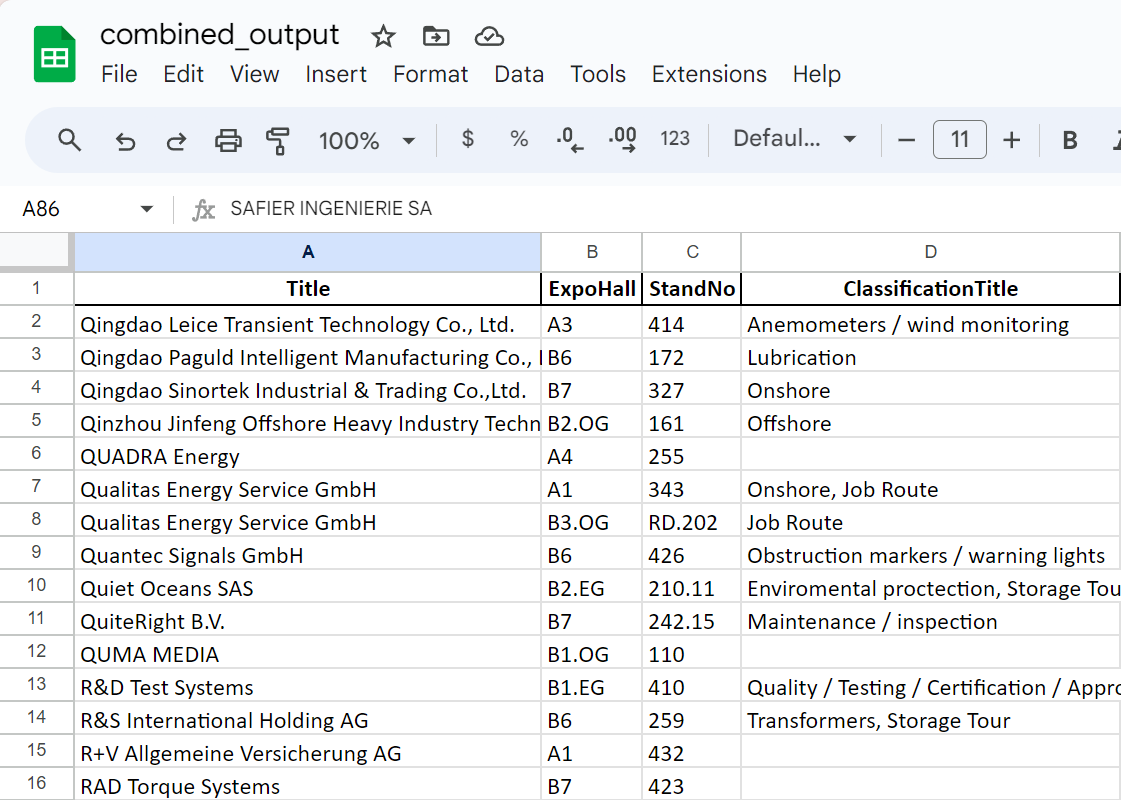
Task: Toggle bold formatting
Action: 1070,140
